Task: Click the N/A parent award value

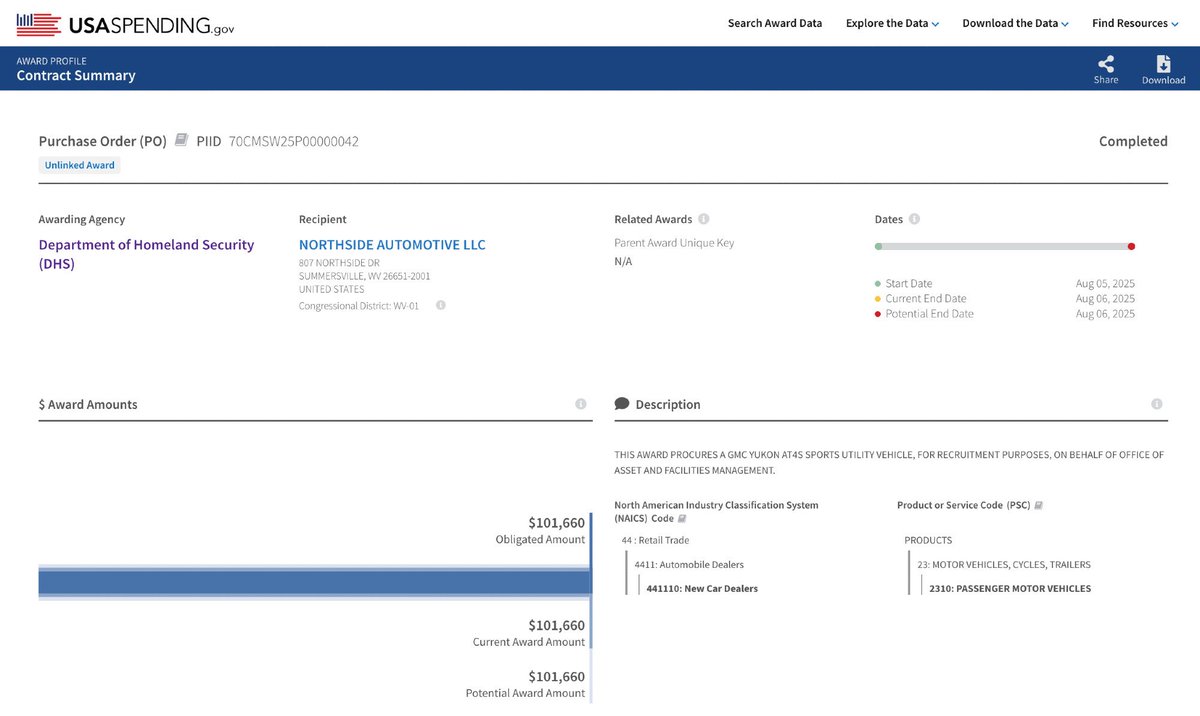Action: [623, 261]
